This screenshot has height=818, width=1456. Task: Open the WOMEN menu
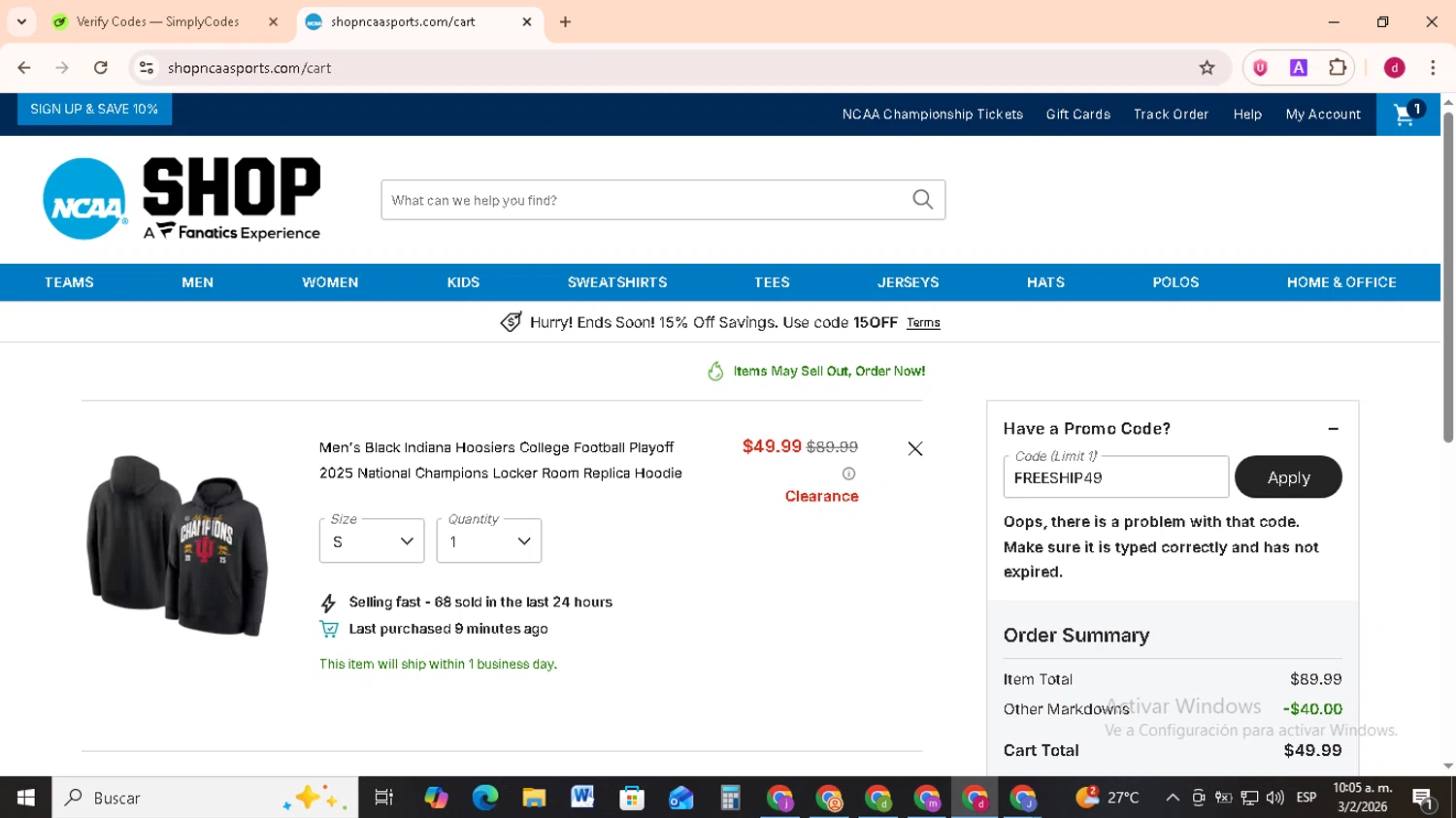pos(330,282)
